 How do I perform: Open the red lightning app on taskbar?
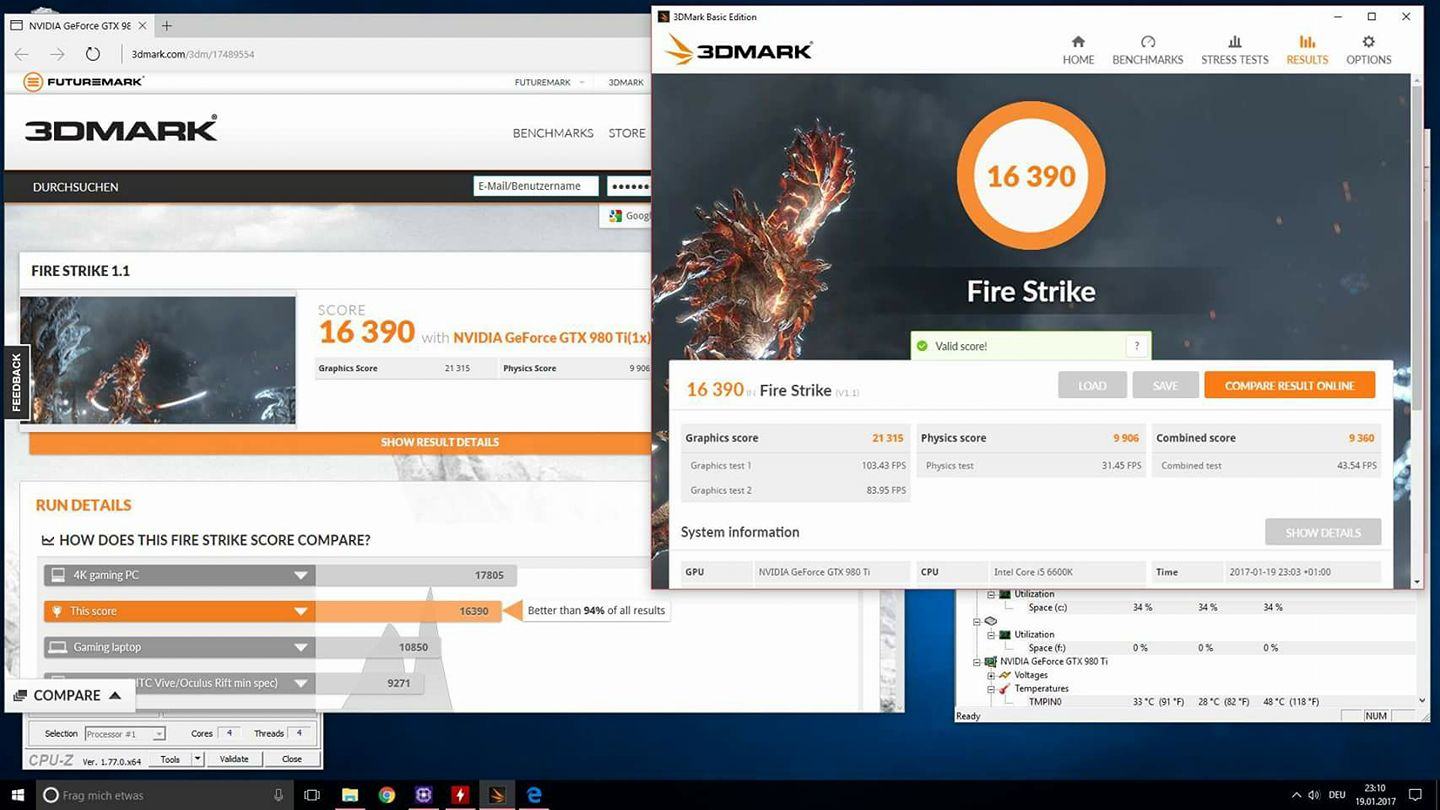pyautogui.click(x=460, y=795)
